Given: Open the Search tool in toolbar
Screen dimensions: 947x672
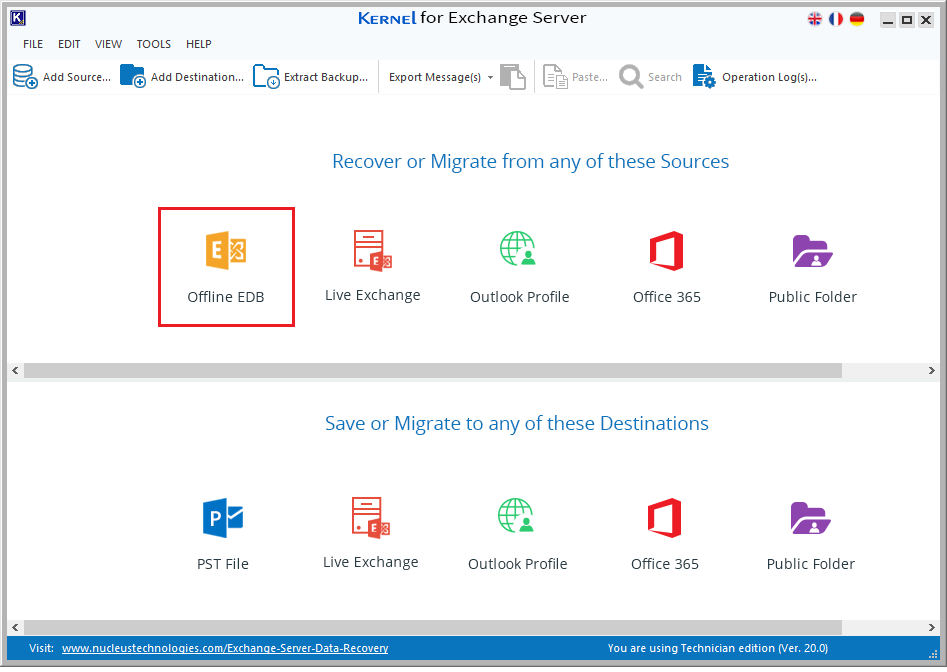Looking at the screenshot, I should tap(650, 77).
